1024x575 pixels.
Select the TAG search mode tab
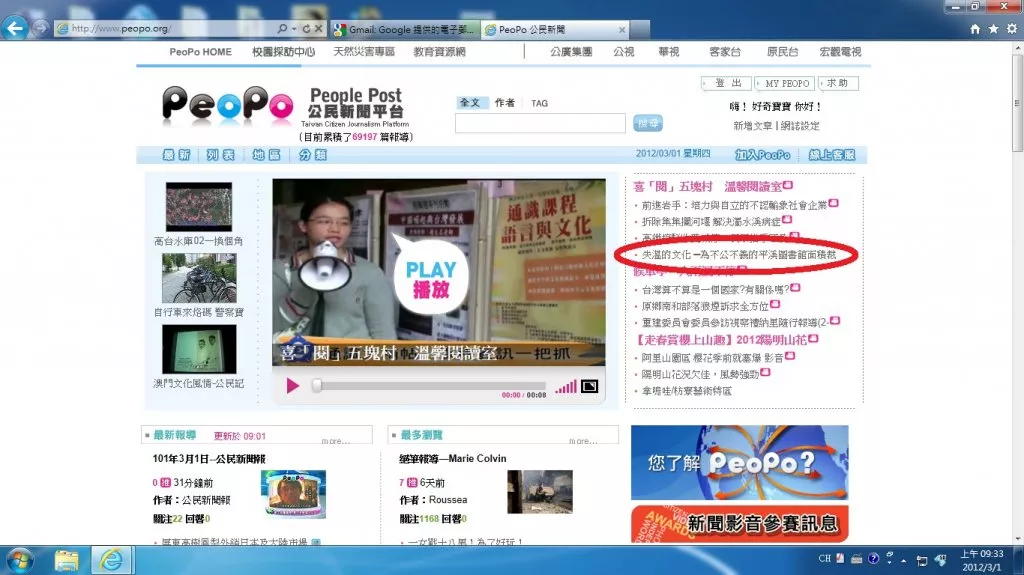(539, 103)
